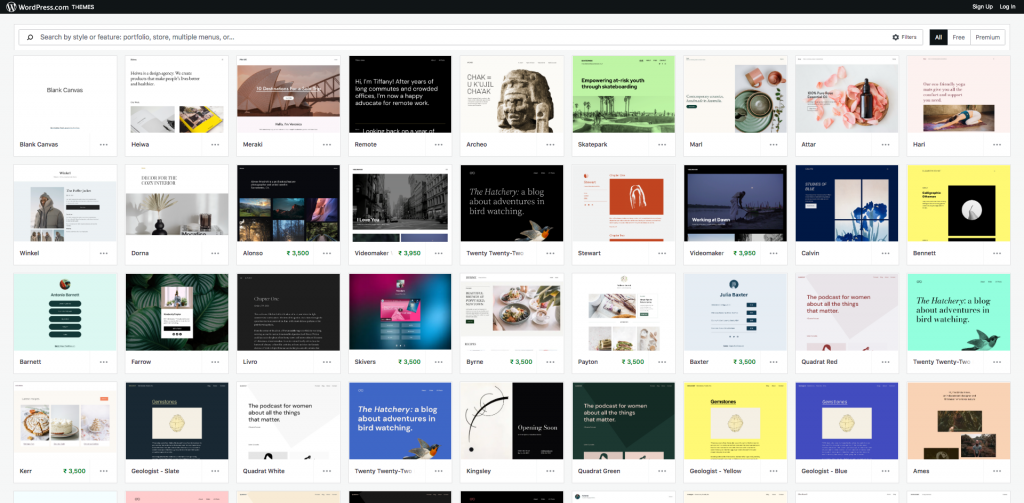Select the All themes tab
This screenshot has width=1024, height=503.
[938, 37]
